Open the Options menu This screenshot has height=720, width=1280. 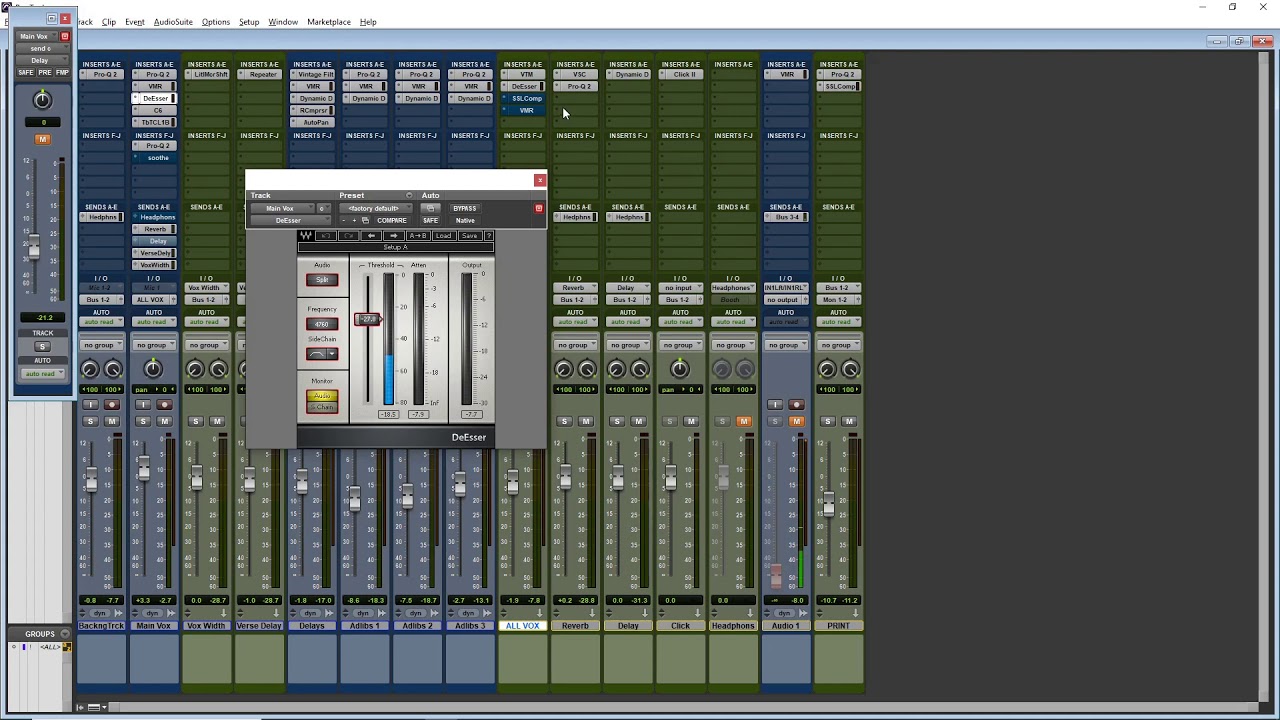(216, 22)
